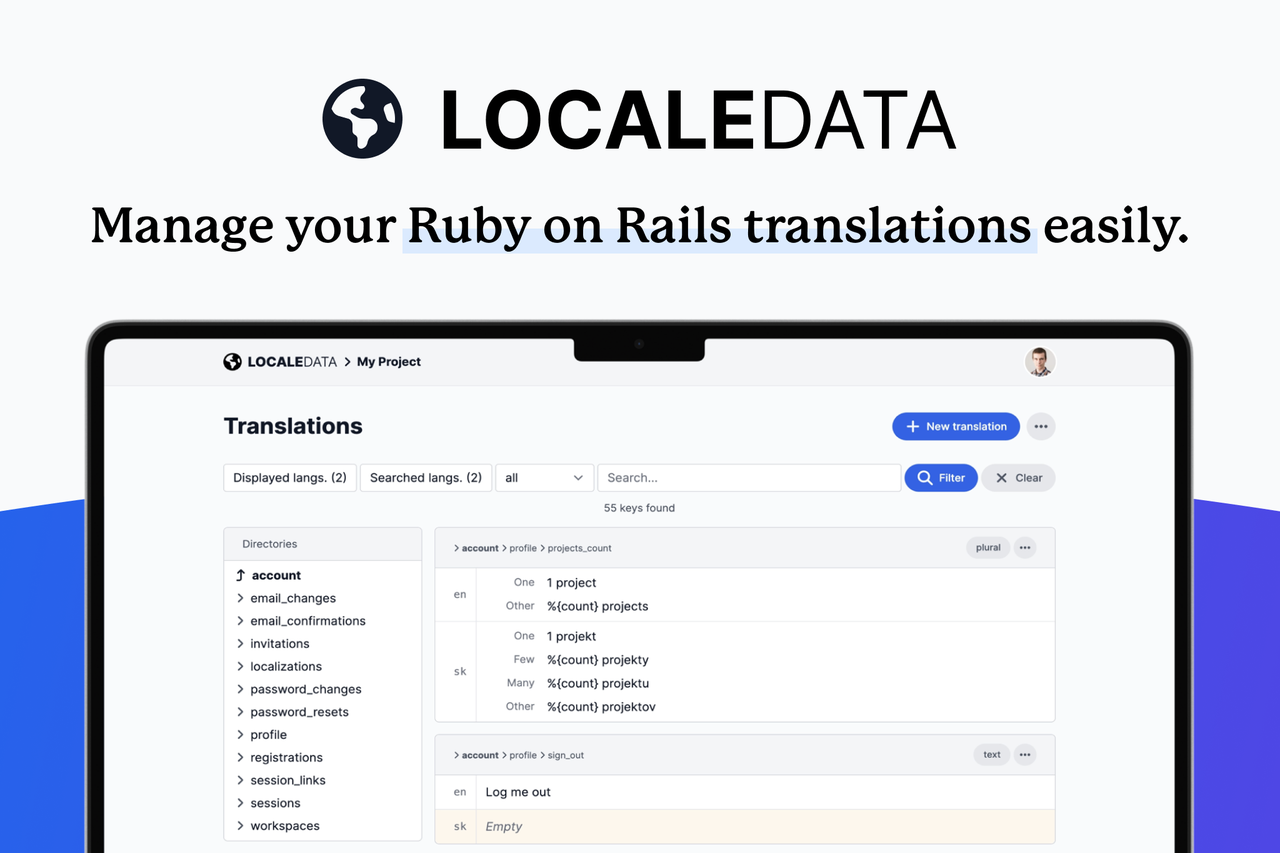Click the user avatar thumbnail
Screen dimensions: 1280x853
[1040, 361]
